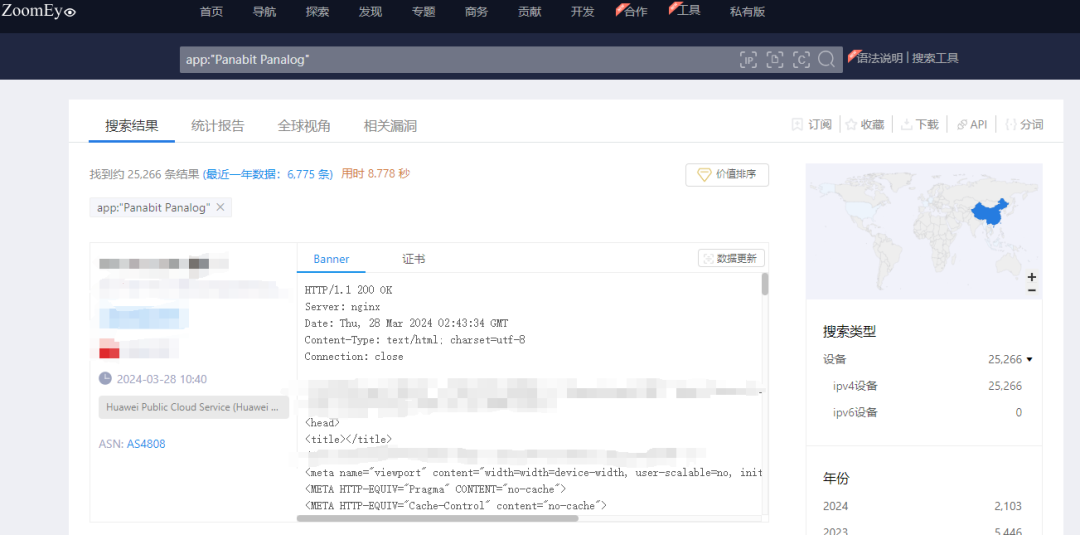Click the 设备 search type row
The image size is (1080, 535).
[x=927, y=359]
